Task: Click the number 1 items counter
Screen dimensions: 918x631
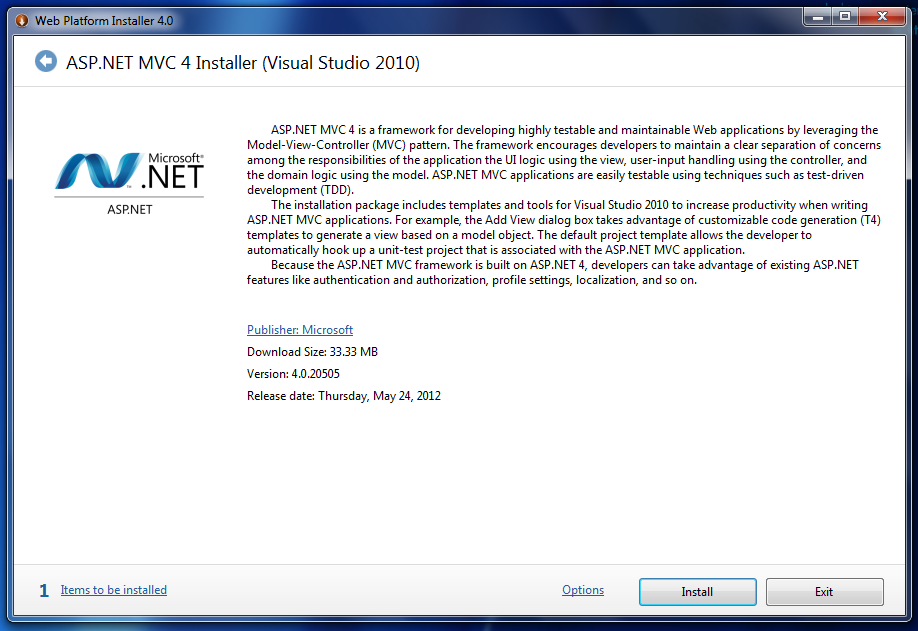Action: click(x=44, y=591)
